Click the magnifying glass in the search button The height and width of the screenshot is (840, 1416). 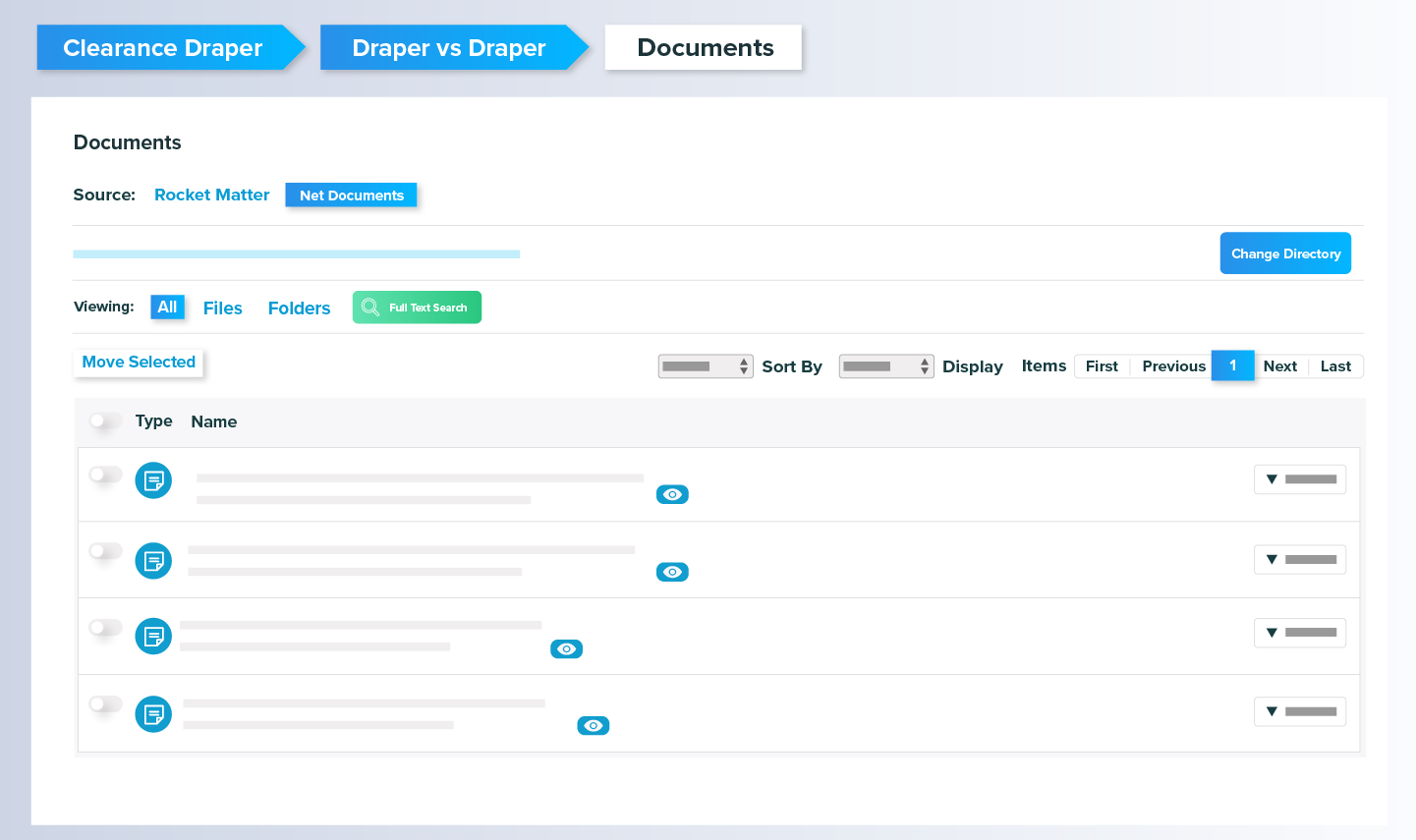pos(370,307)
